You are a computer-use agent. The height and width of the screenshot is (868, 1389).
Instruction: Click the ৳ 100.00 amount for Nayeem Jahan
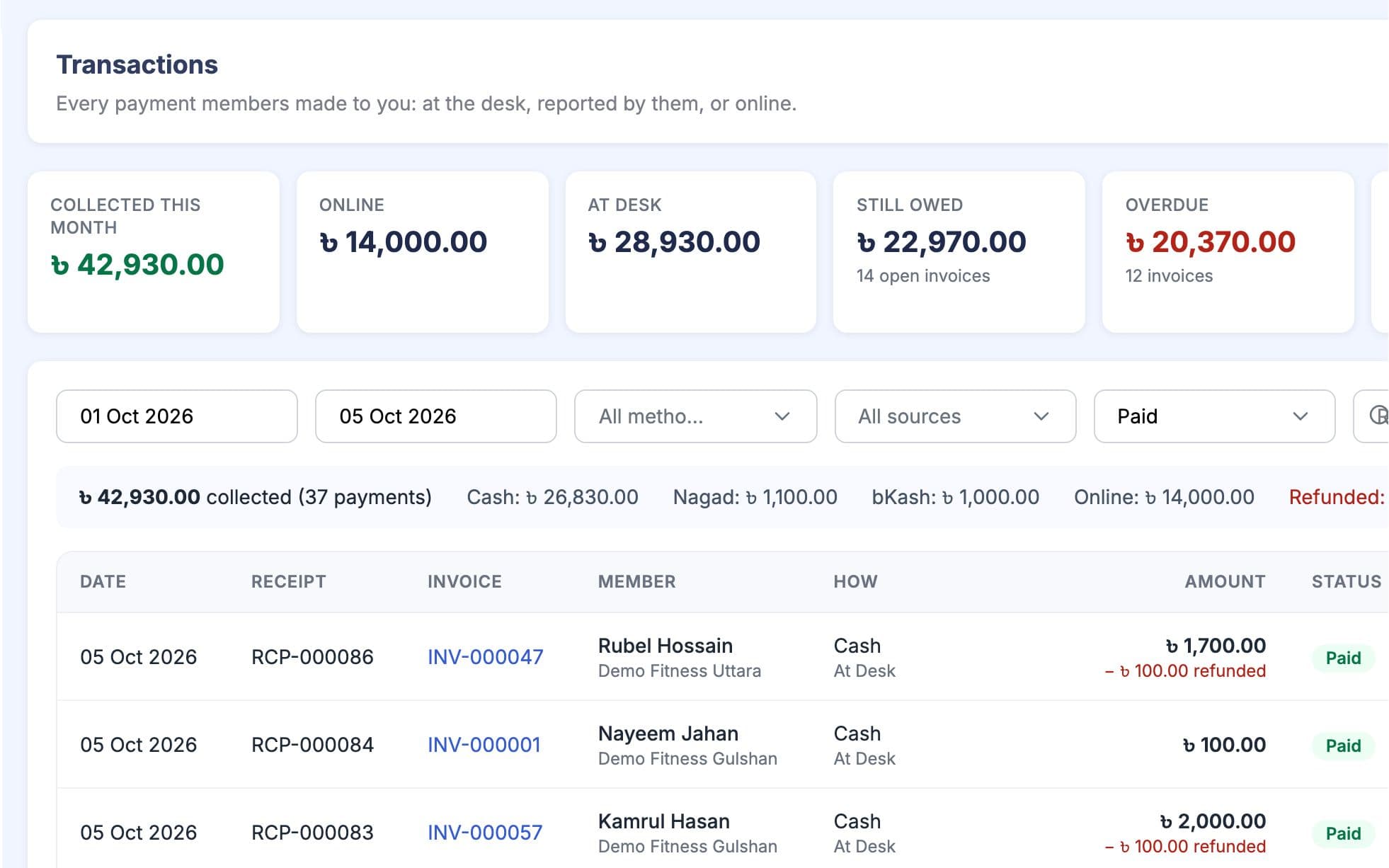coord(1224,745)
